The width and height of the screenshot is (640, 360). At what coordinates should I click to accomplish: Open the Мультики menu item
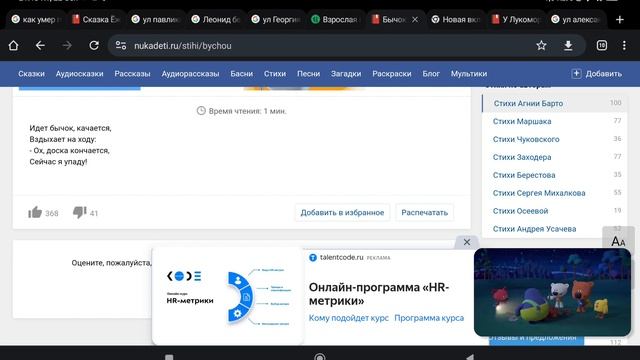[469, 74]
